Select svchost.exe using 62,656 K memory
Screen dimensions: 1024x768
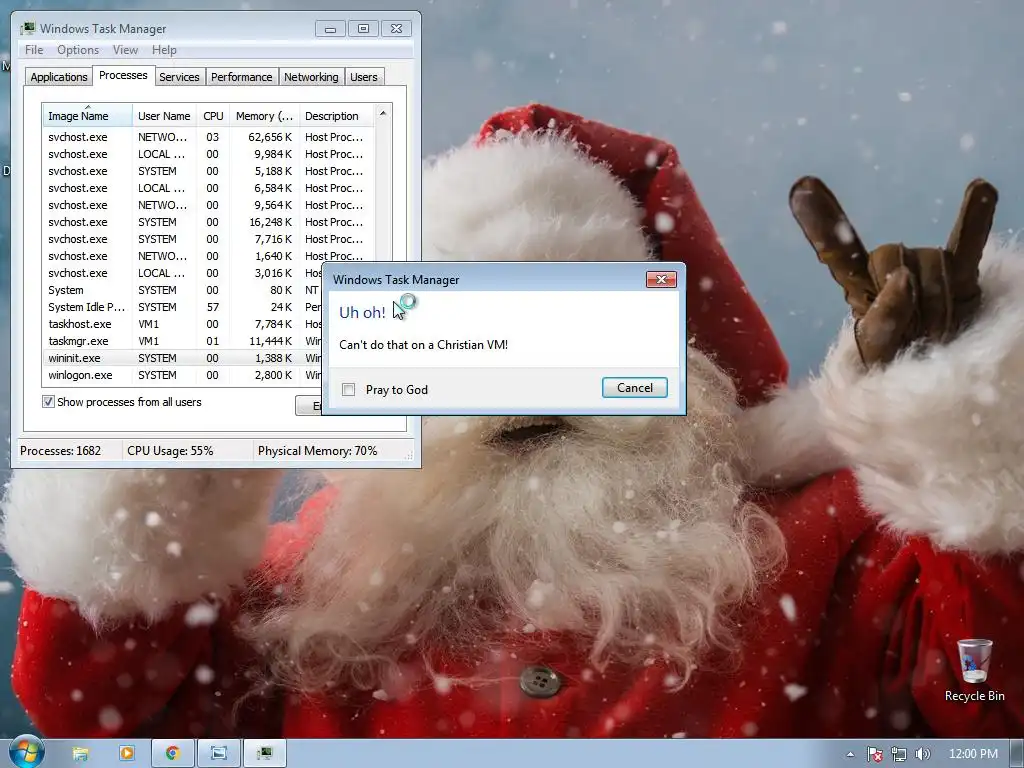pos(209,137)
